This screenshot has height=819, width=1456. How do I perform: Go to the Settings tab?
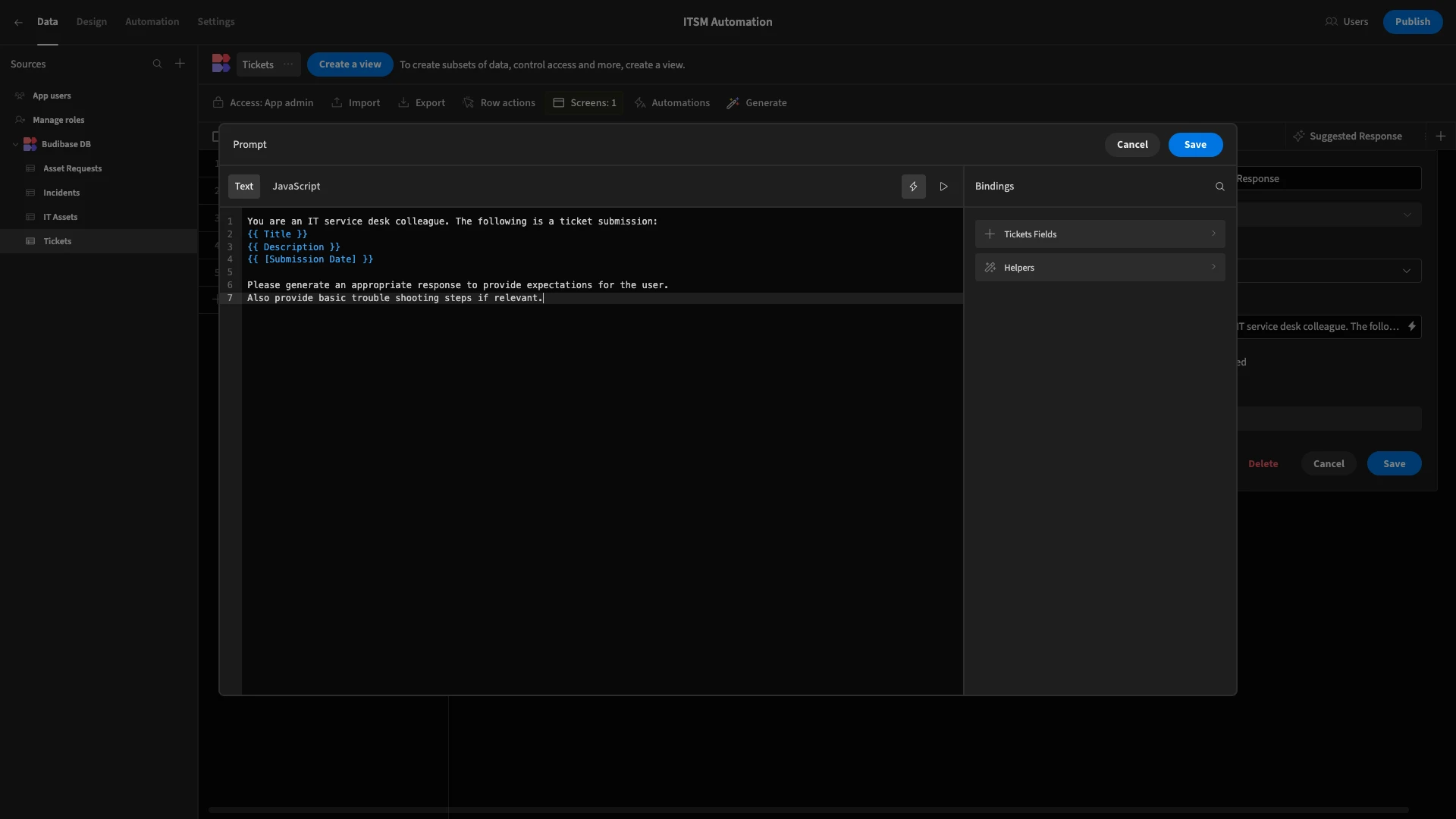216,22
